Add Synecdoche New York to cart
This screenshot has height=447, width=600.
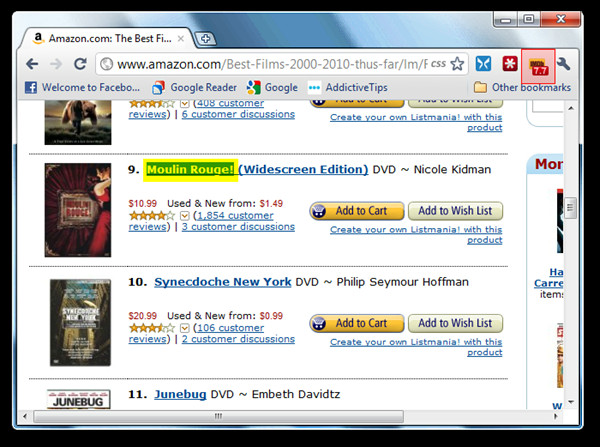point(357,323)
